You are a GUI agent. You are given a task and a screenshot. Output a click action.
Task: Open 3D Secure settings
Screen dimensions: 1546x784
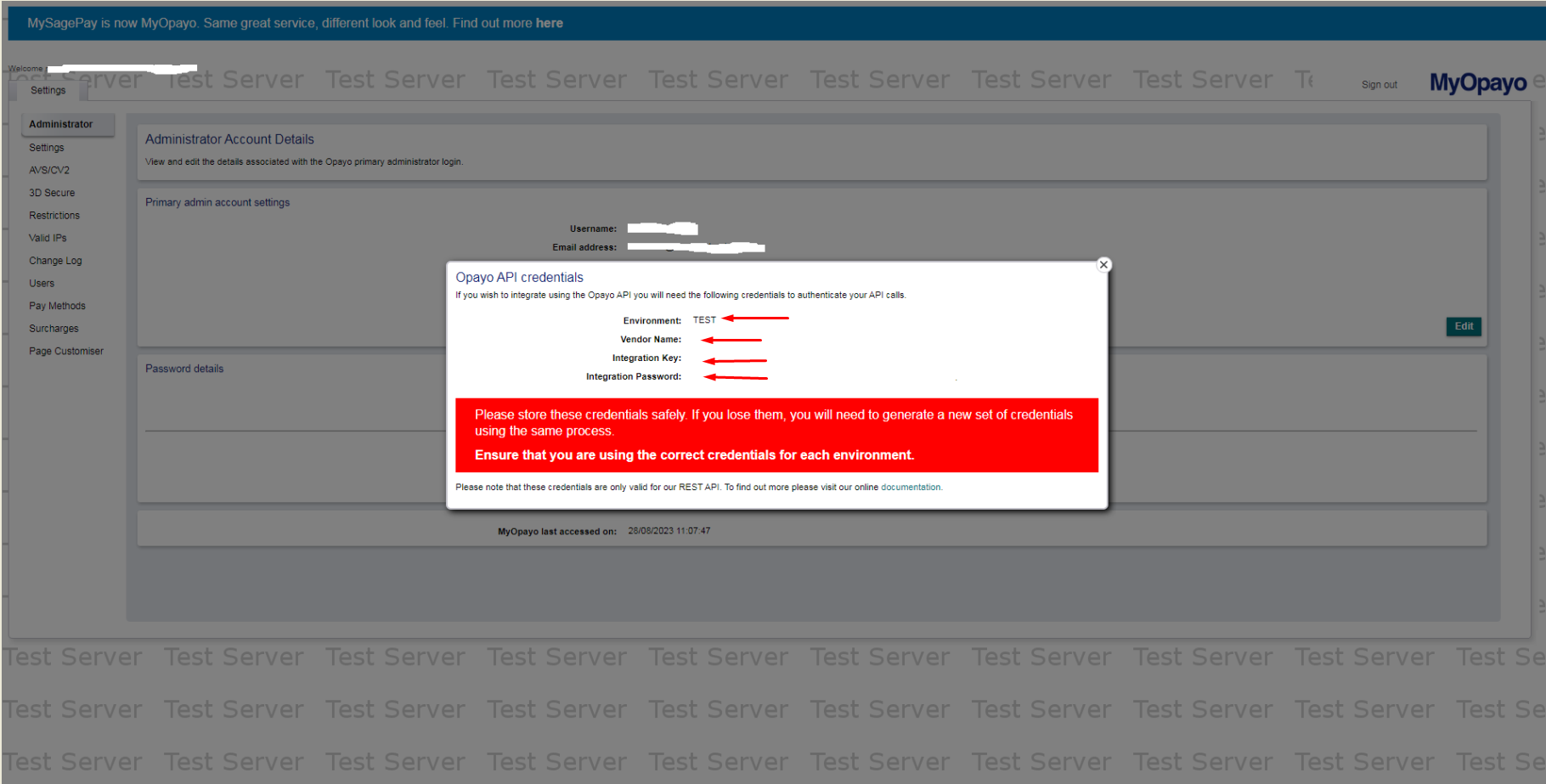(x=52, y=193)
